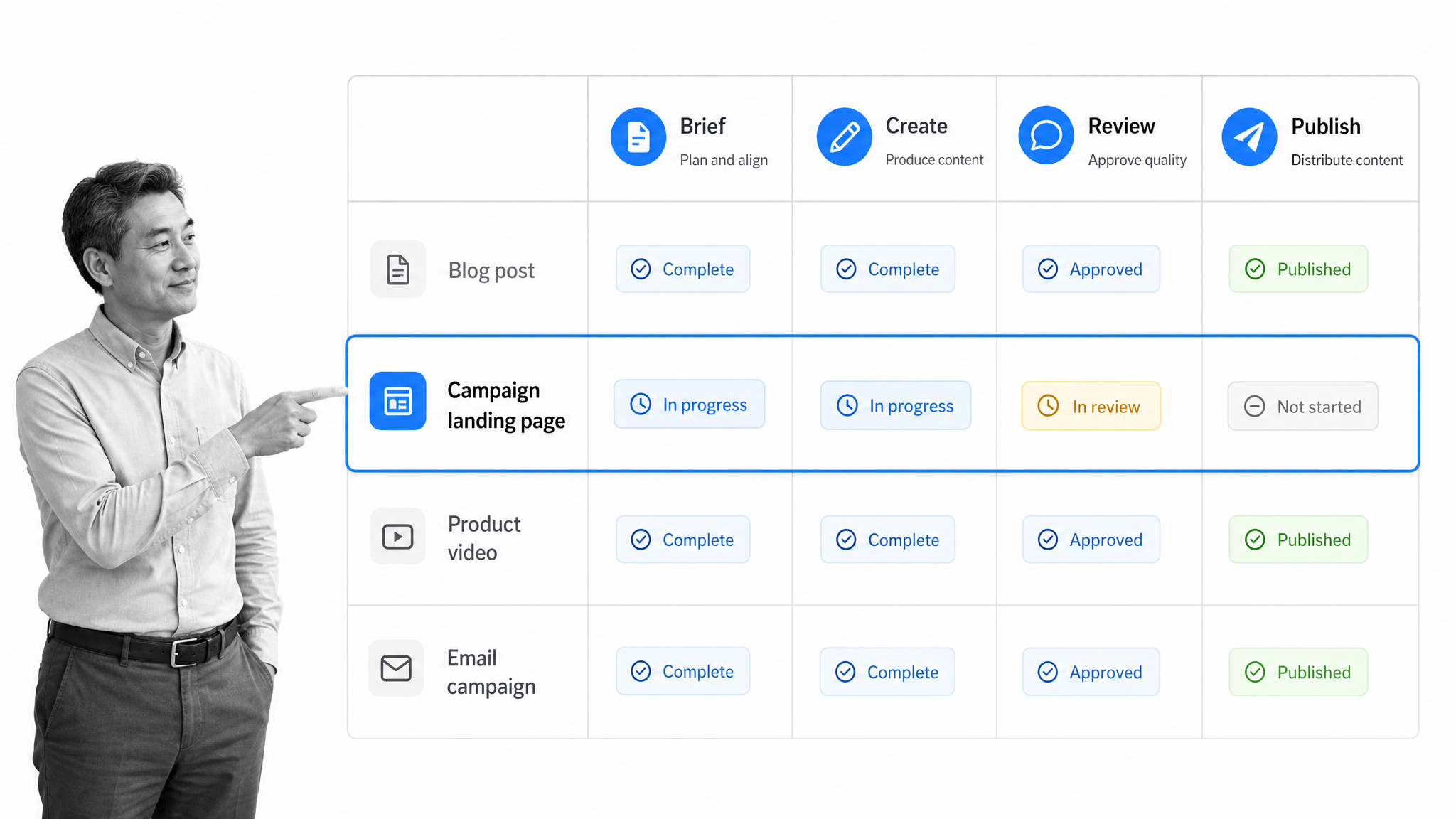Open Email campaign Brief Complete badge

(683, 671)
